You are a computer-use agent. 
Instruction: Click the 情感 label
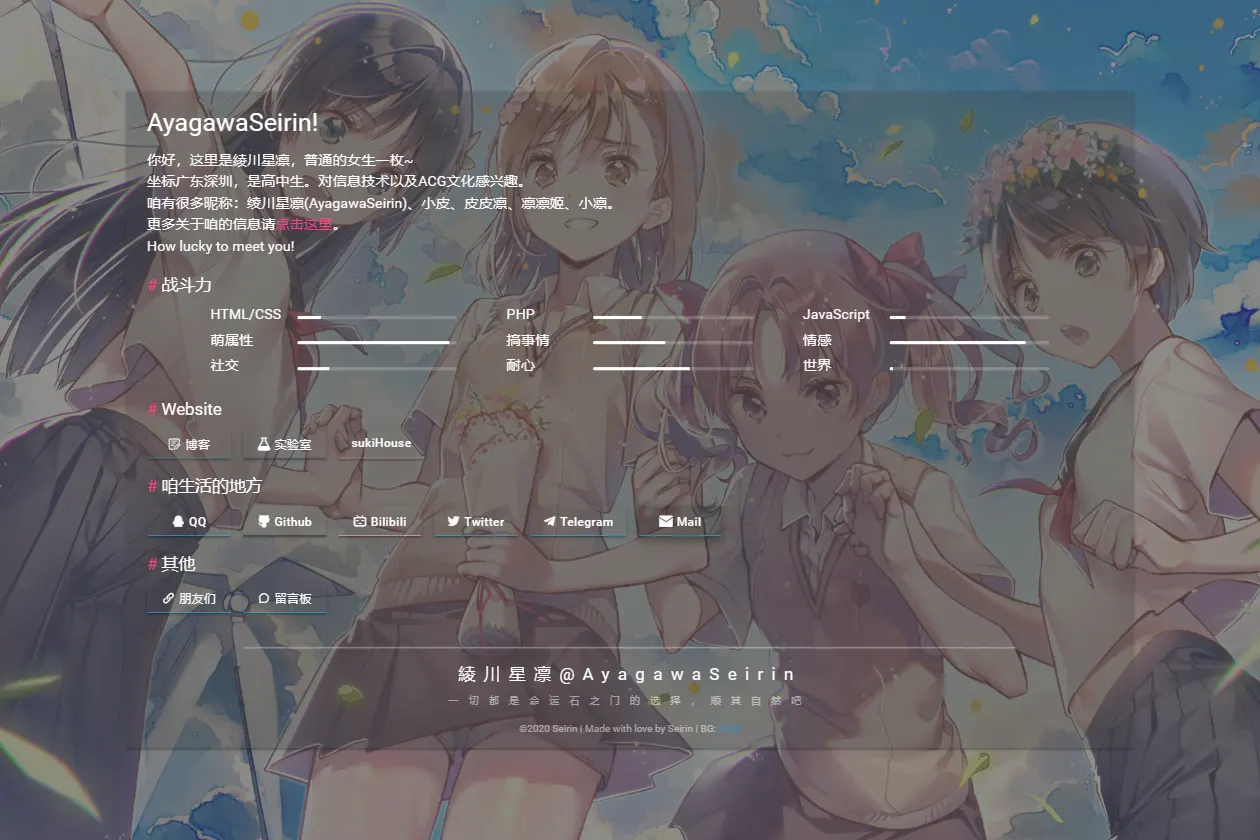pyautogui.click(x=817, y=340)
